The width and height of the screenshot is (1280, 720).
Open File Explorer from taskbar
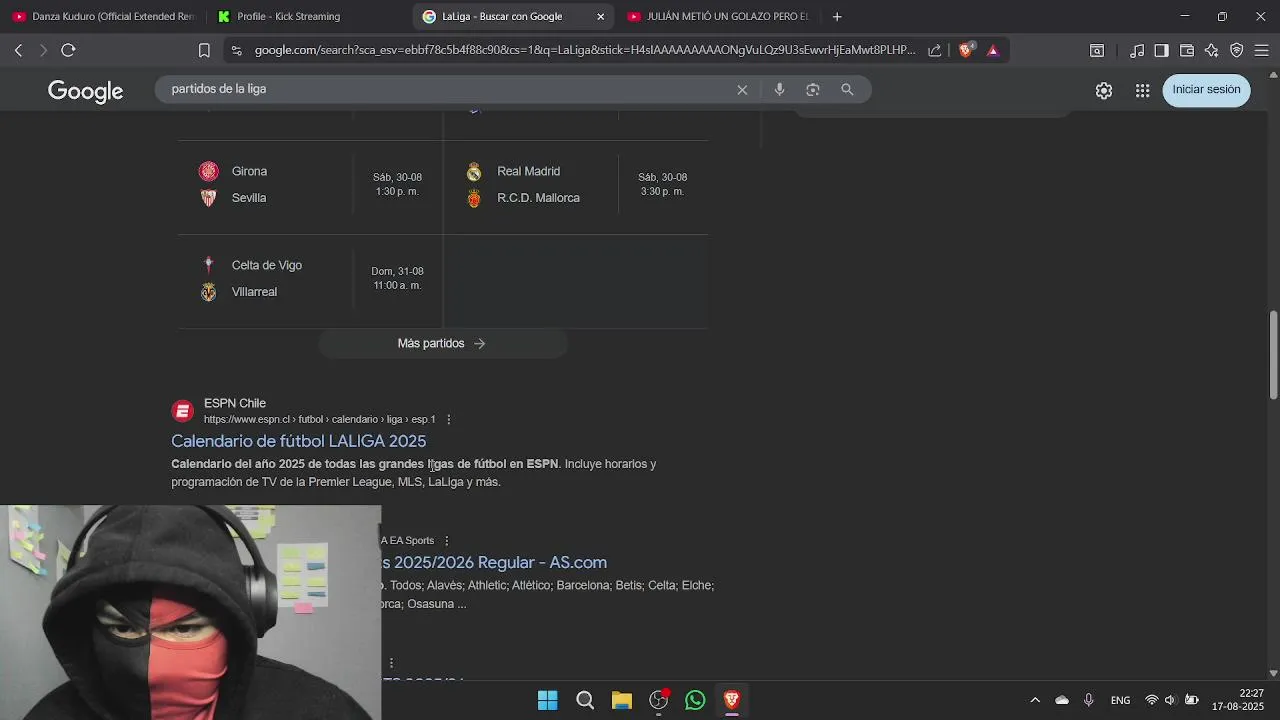point(622,700)
